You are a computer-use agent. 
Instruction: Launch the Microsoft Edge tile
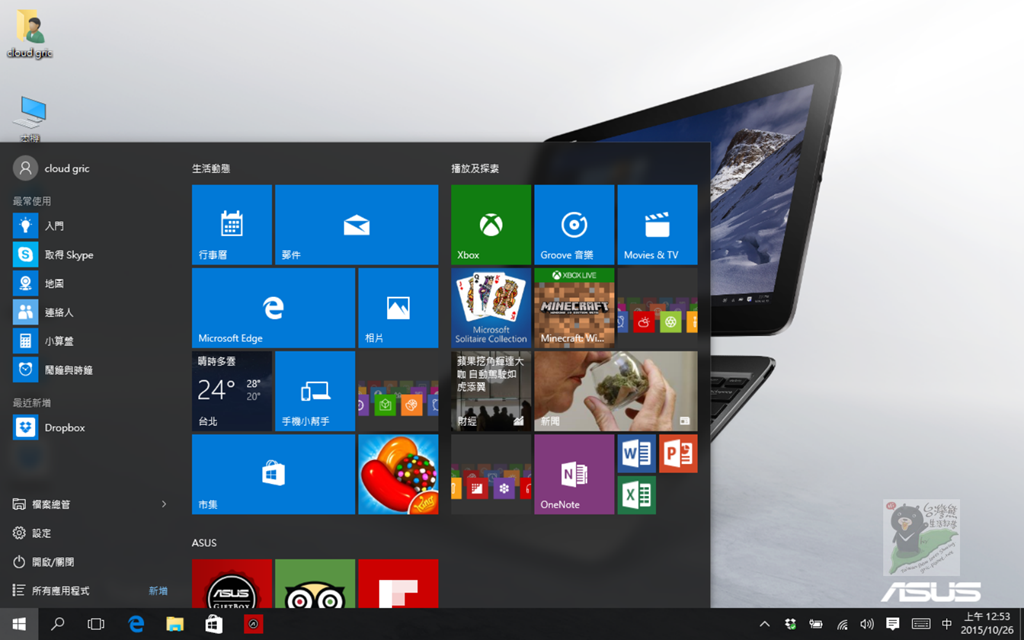tap(274, 308)
